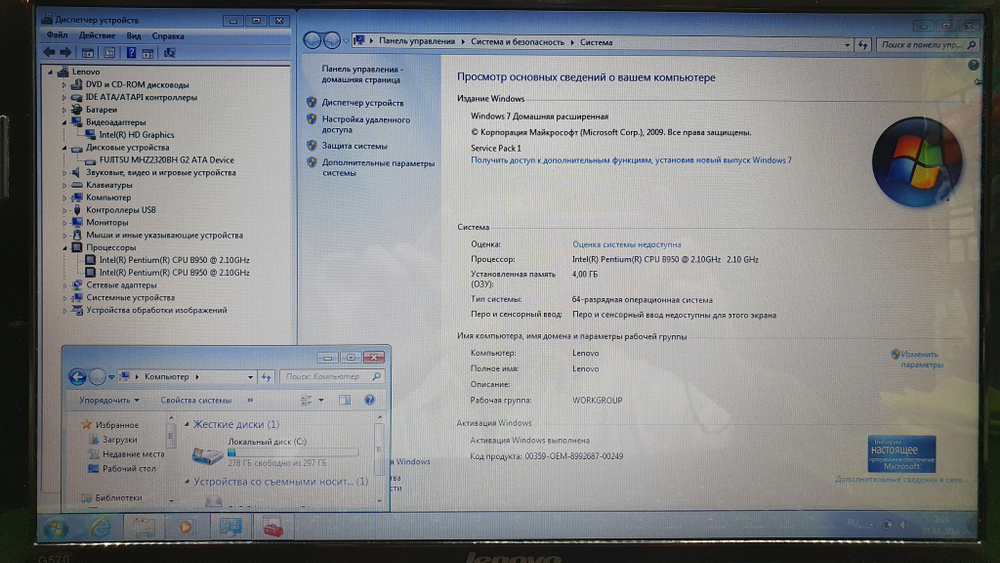Click help icon in System window
1000x563 pixels.
[x=973, y=65]
